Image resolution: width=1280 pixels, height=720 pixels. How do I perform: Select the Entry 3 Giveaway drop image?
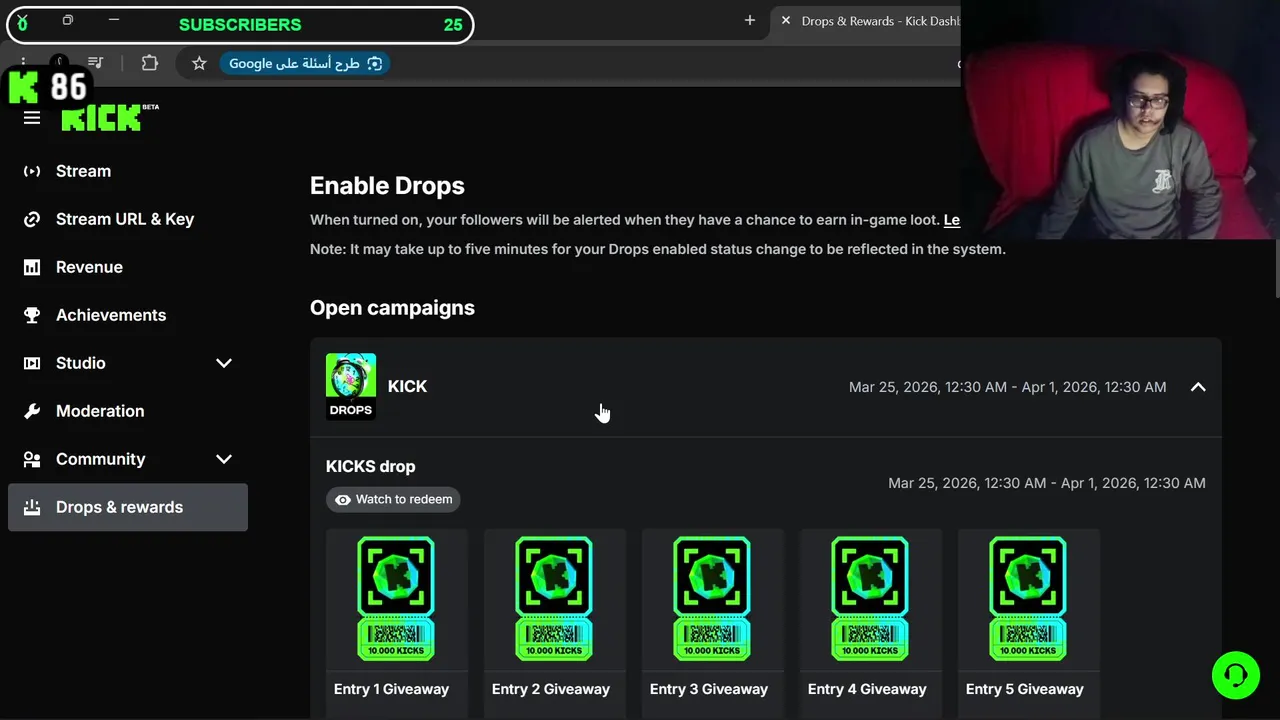712,598
